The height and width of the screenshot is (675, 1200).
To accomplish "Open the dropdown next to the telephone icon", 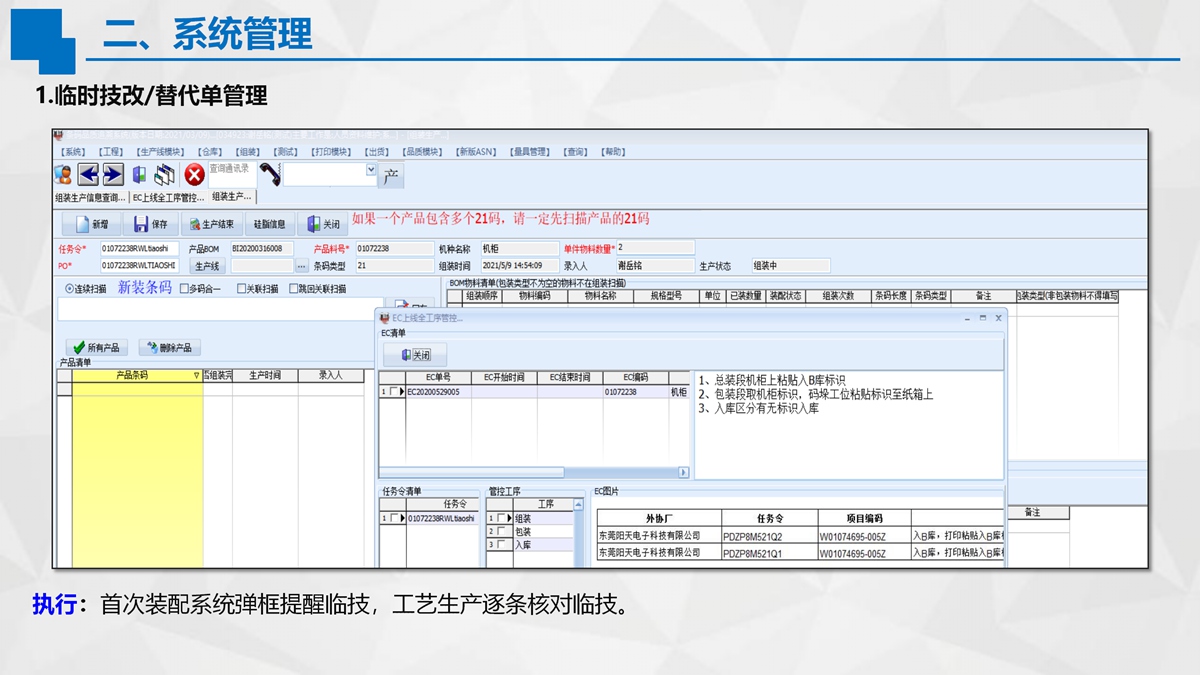I will pos(371,171).
